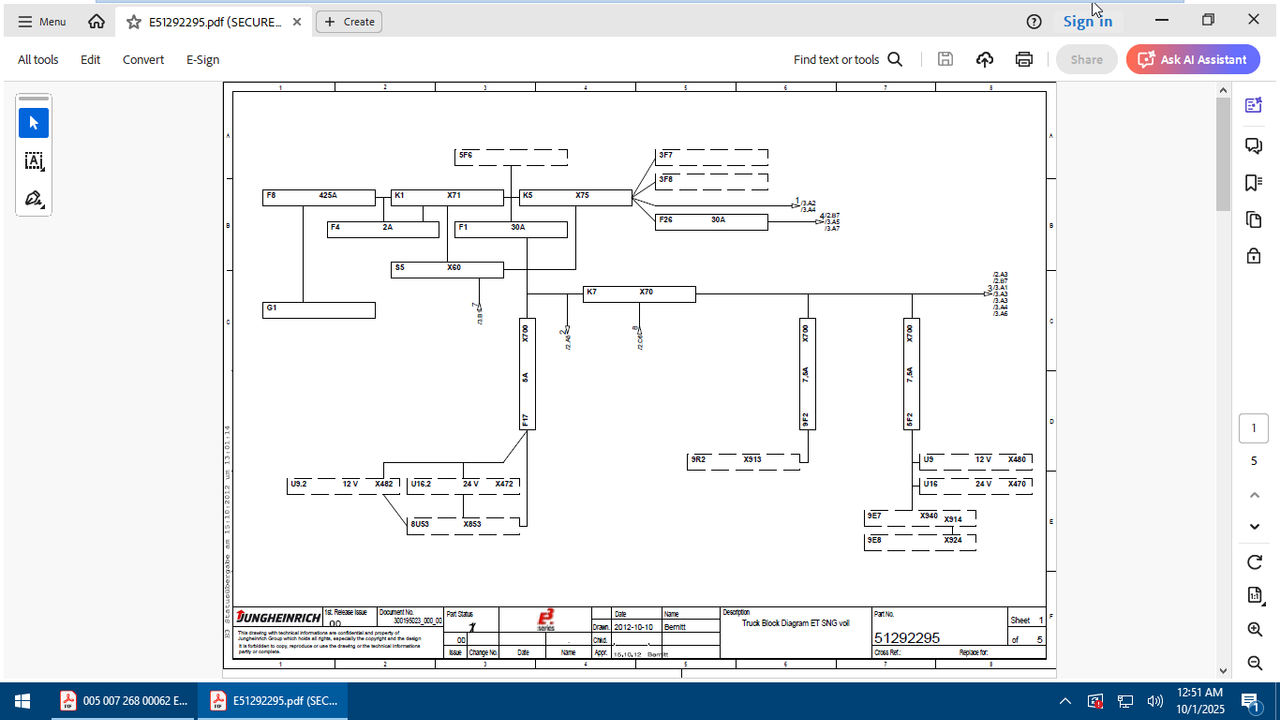Star the E51292295.pdf document tab
The width and height of the screenshot is (1280, 720).
pyautogui.click(x=133, y=21)
